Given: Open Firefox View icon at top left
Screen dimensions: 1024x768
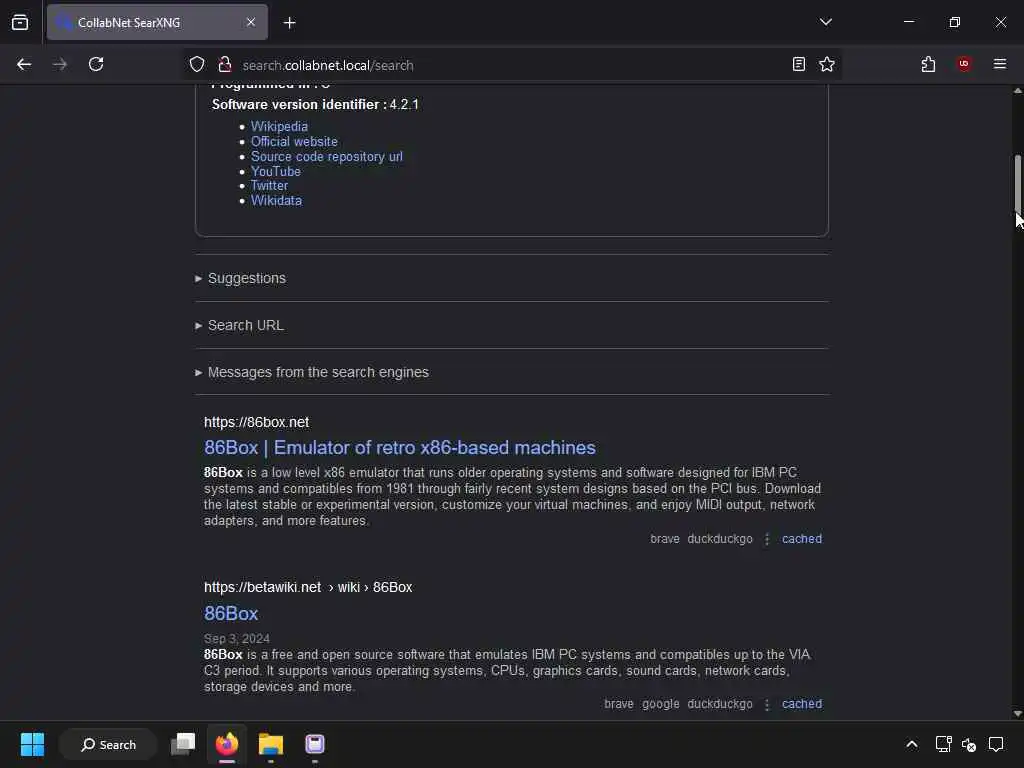Looking at the screenshot, I should coord(20,22).
